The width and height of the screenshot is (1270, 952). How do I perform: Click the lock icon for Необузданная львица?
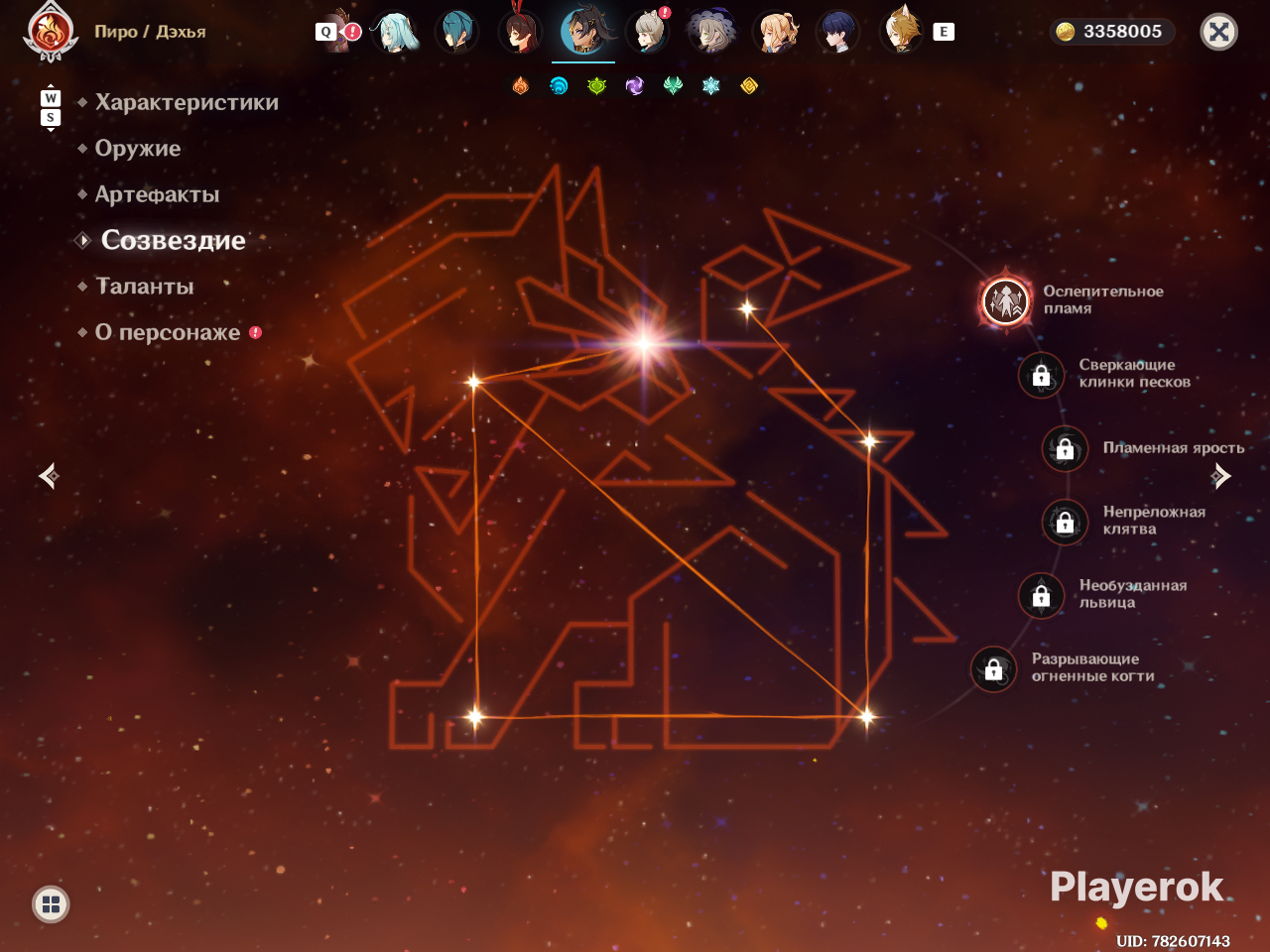[1041, 595]
